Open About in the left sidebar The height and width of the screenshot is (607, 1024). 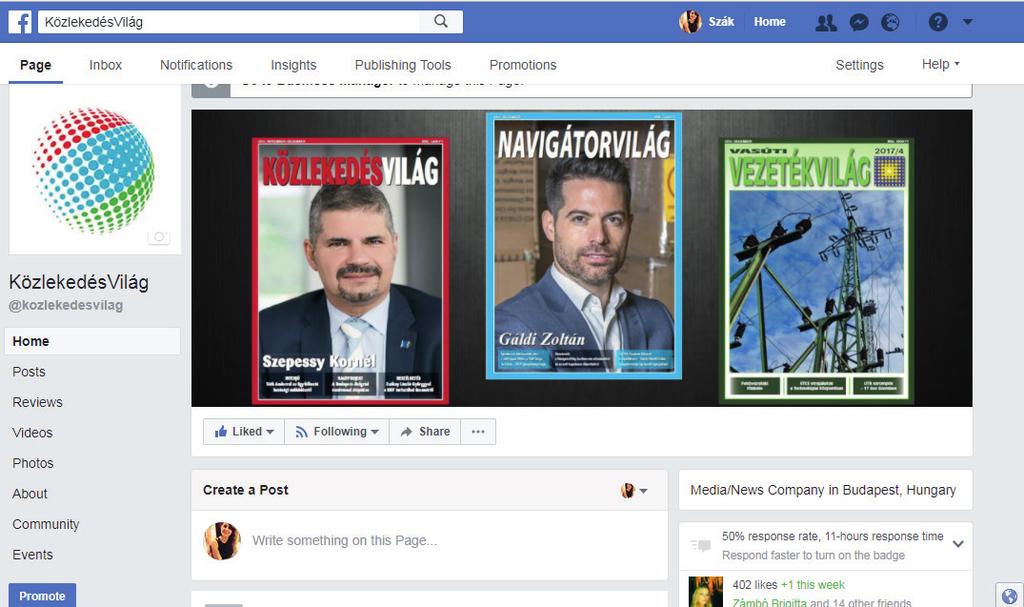coord(29,494)
